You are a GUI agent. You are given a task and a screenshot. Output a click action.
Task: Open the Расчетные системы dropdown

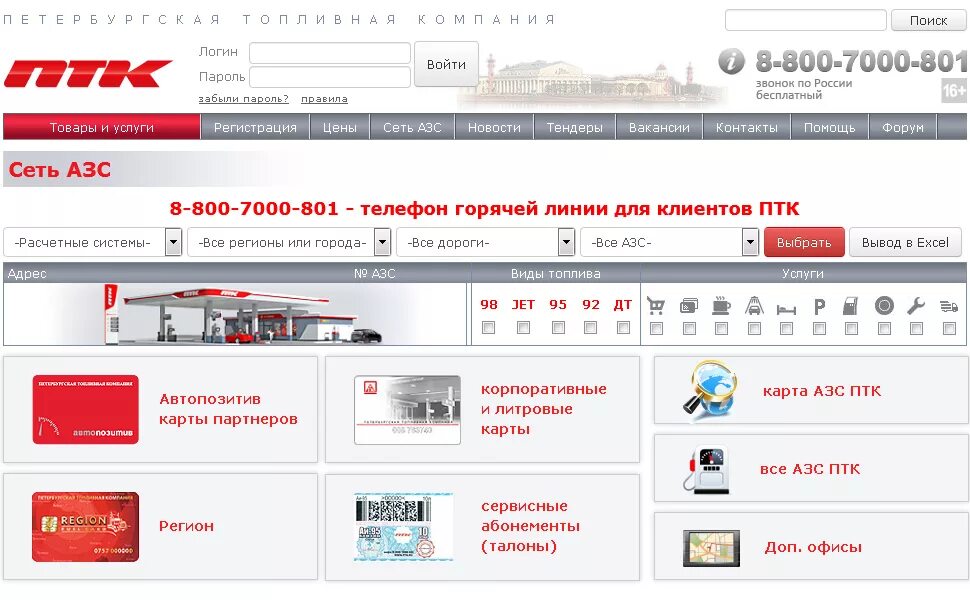tap(93, 242)
